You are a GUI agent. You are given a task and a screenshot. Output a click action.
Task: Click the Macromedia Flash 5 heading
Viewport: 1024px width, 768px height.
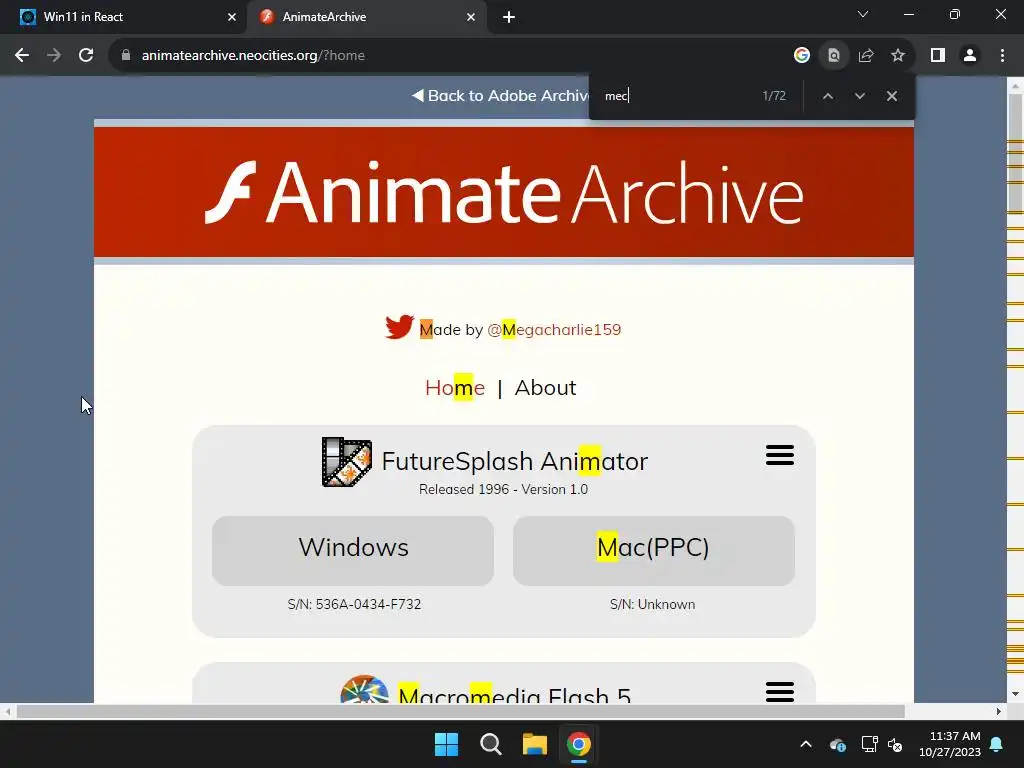click(515, 694)
